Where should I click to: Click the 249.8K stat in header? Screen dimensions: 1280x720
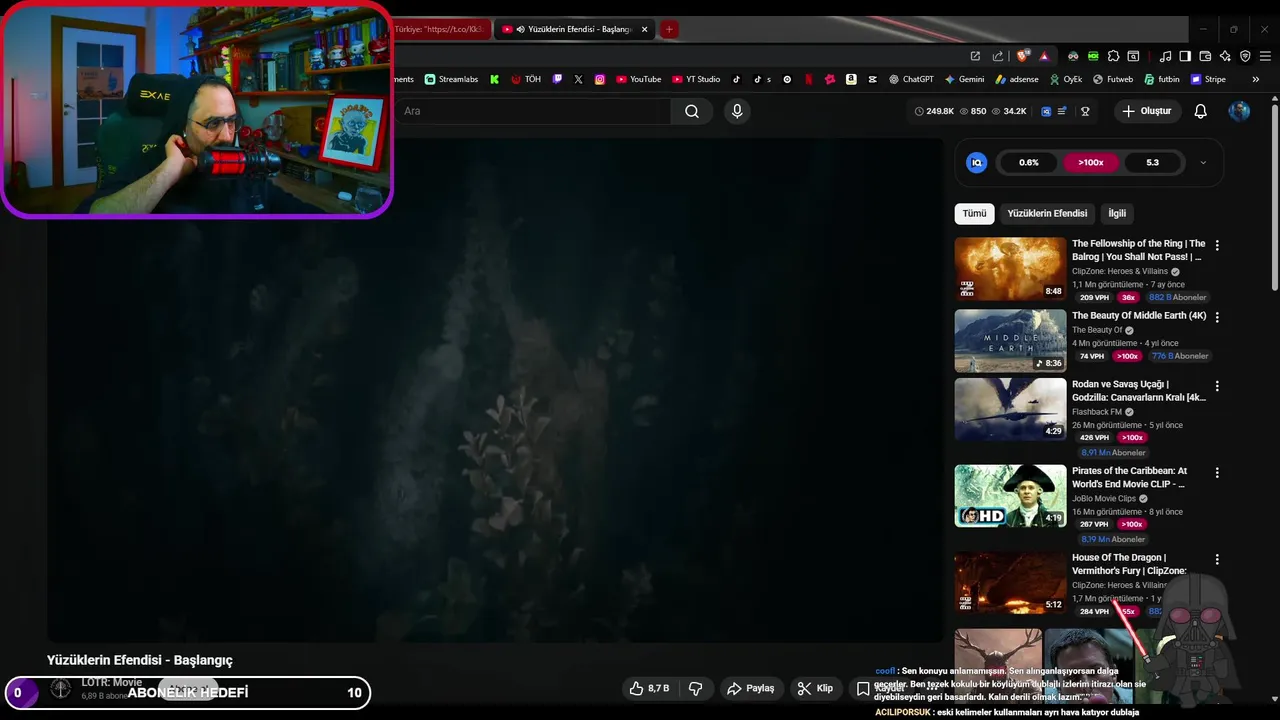pyautogui.click(x=934, y=111)
